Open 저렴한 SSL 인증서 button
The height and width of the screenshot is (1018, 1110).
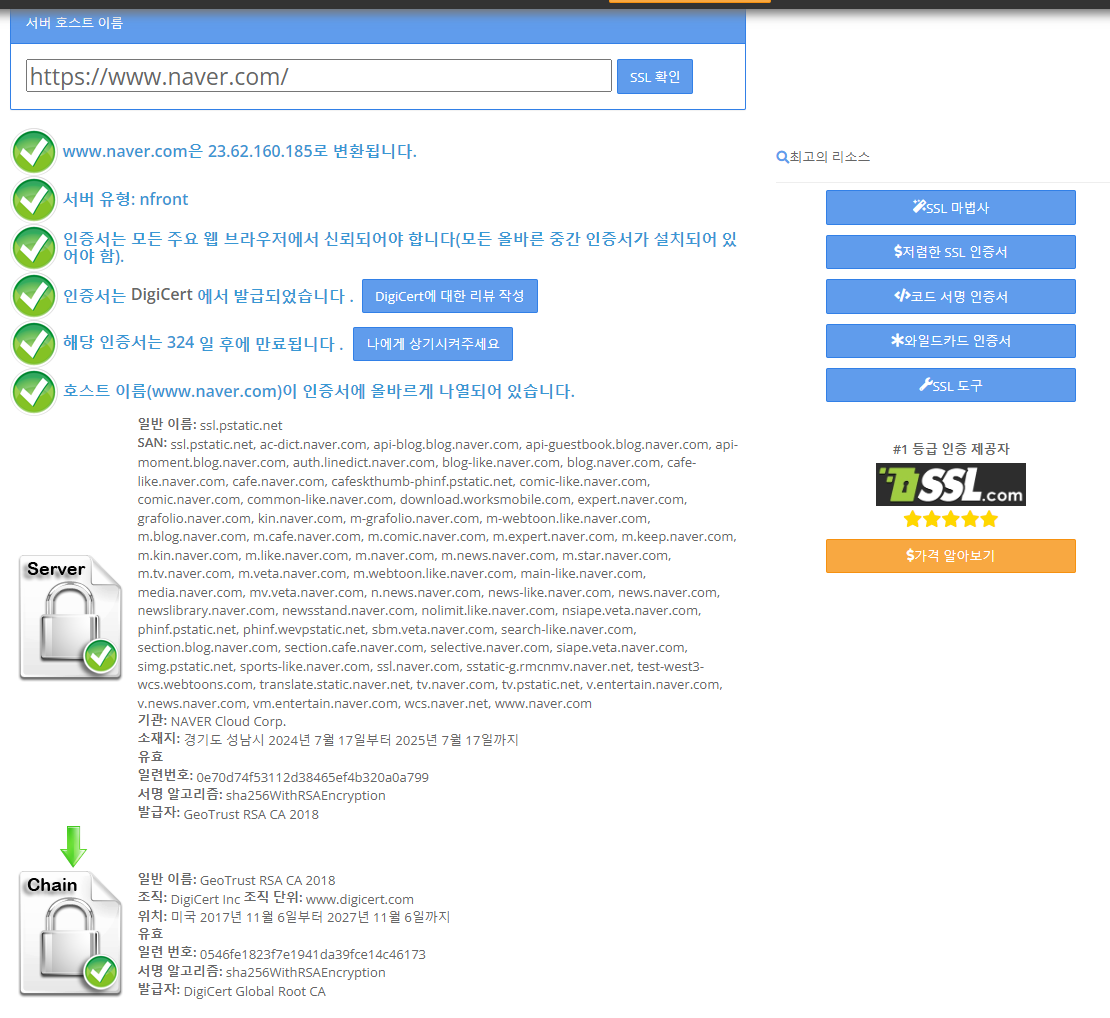pos(951,252)
